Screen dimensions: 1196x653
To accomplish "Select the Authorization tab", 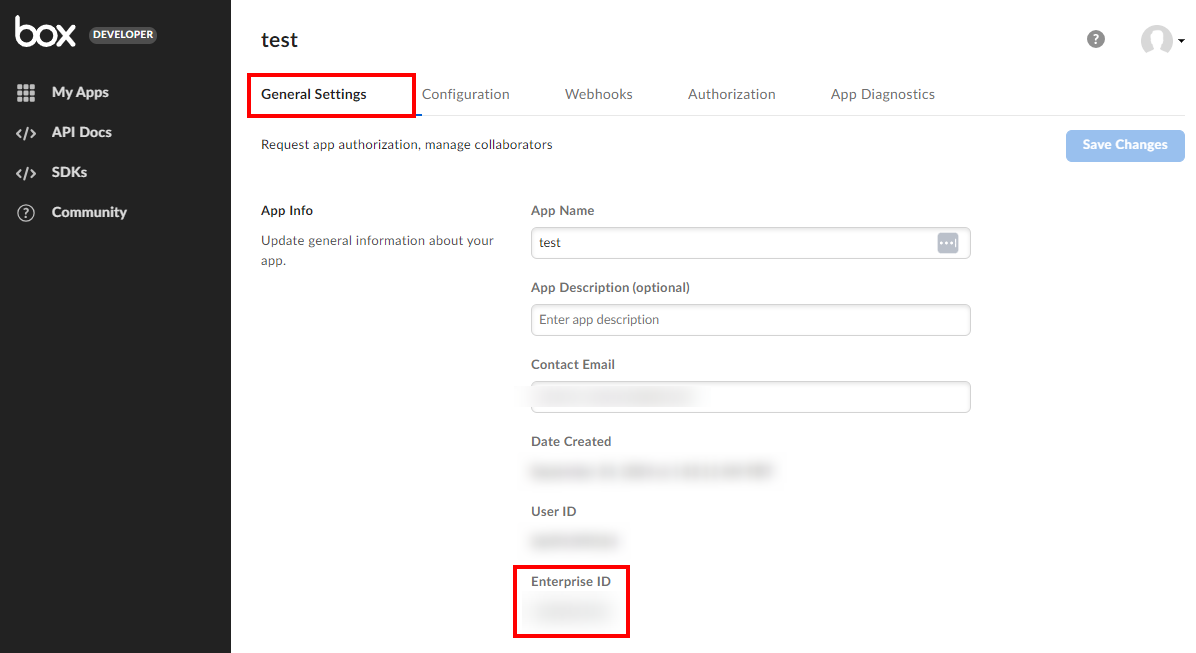I will pos(732,95).
